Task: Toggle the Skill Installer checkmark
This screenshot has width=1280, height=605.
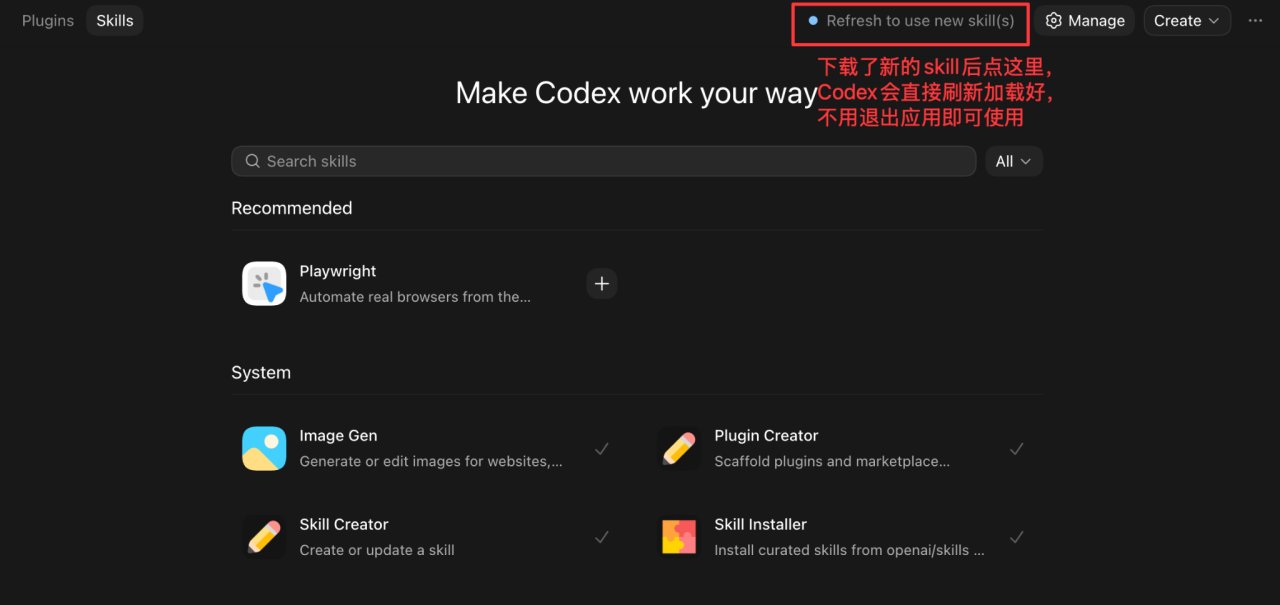Action: coord(1017,537)
